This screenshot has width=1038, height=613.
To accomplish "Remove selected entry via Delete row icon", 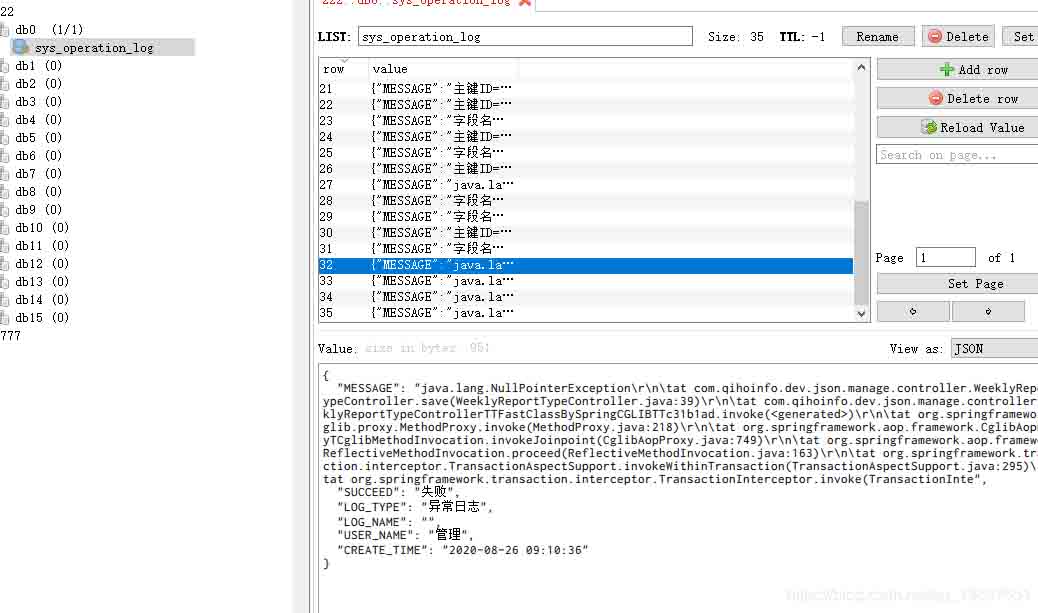I will pyautogui.click(x=935, y=98).
